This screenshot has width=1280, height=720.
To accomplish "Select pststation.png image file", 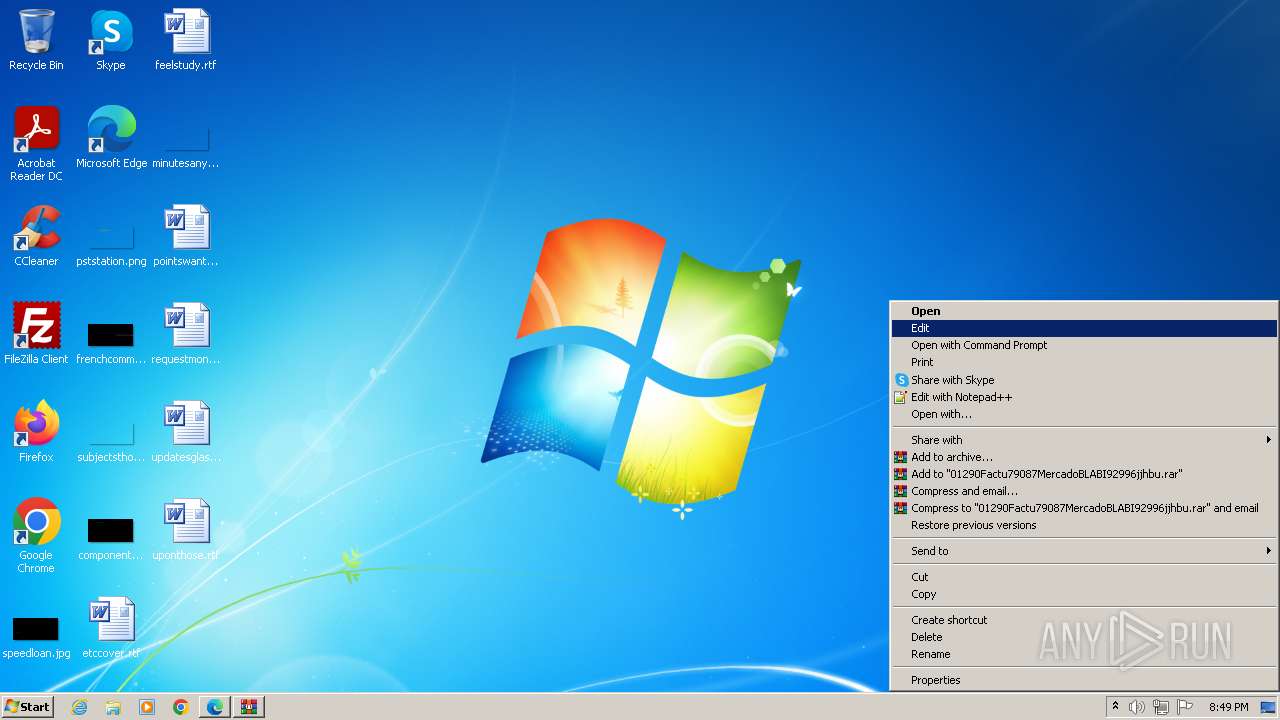I will [x=111, y=241].
